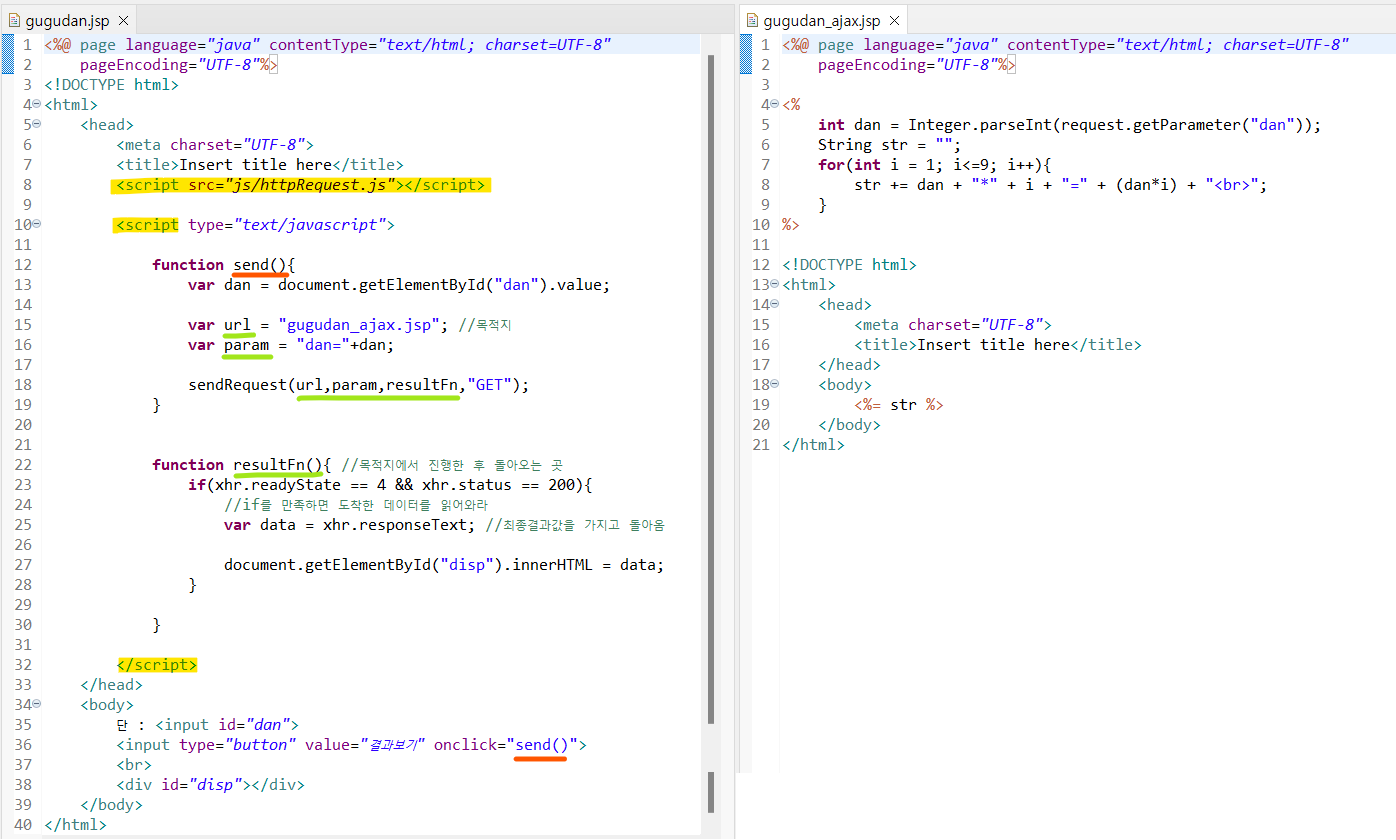Click the <input id="dan"> tag on line 35
Viewport: 1396px width, 840px height.
click(227, 724)
